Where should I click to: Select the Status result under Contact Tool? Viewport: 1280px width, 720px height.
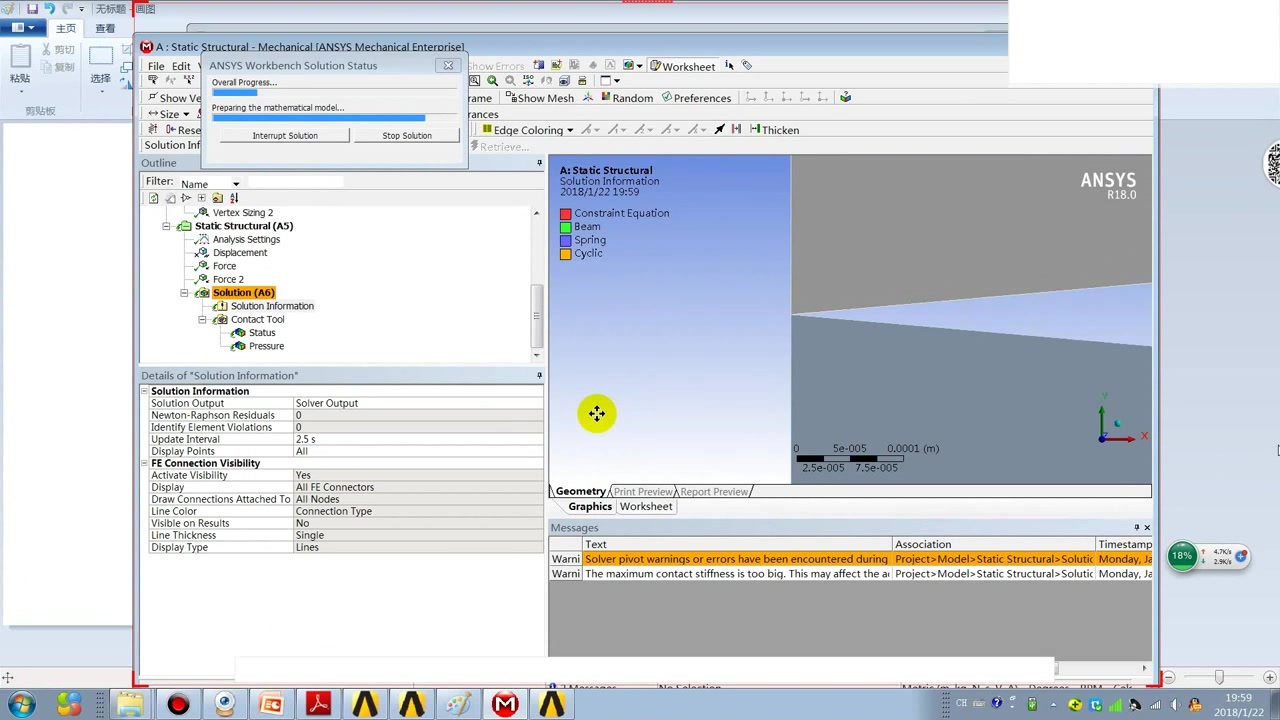tap(262, 333)
